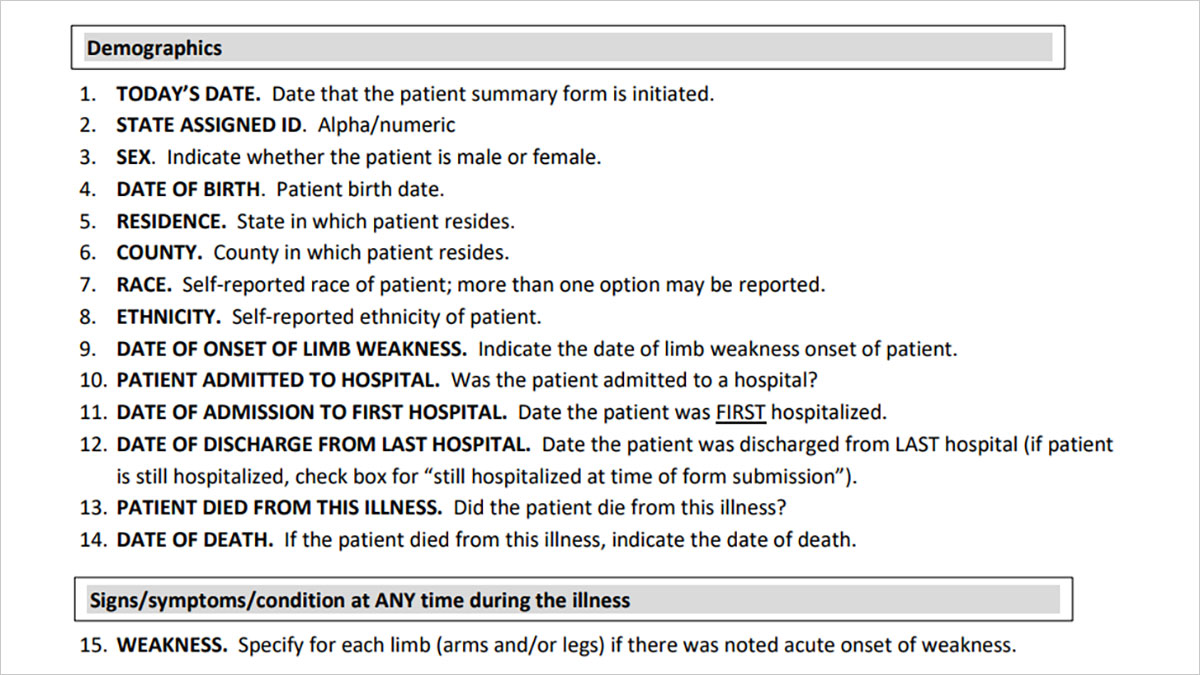Click the underlined FIRST word
The image size is (1200, 675).
click(741, 412)
